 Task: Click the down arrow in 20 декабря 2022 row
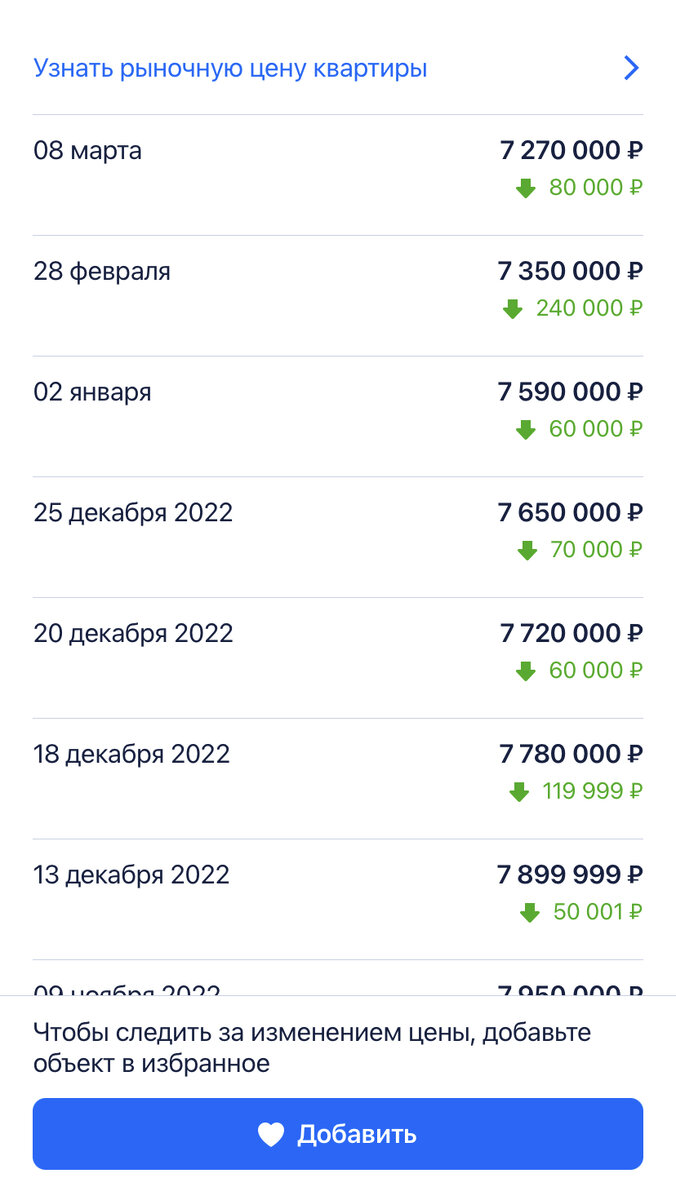[x=526, y=671]
